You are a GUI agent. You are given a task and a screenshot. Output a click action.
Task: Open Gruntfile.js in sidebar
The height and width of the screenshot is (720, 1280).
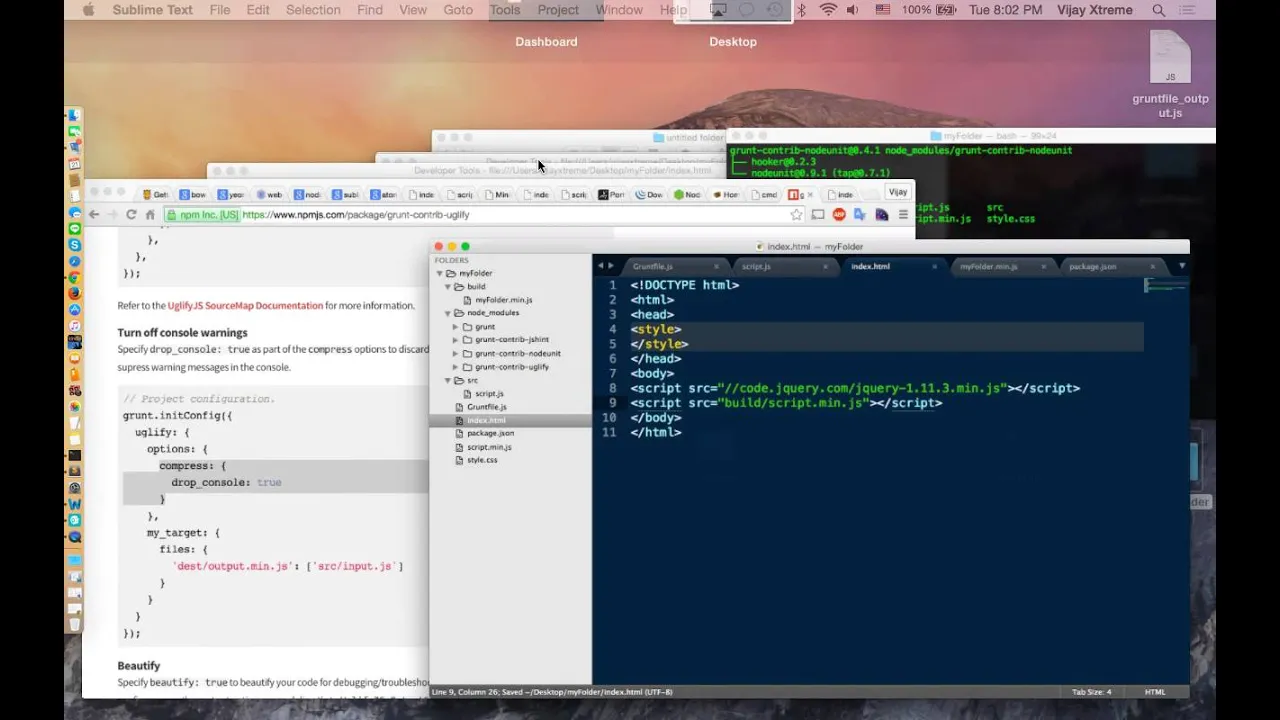[x=487, y=407]
